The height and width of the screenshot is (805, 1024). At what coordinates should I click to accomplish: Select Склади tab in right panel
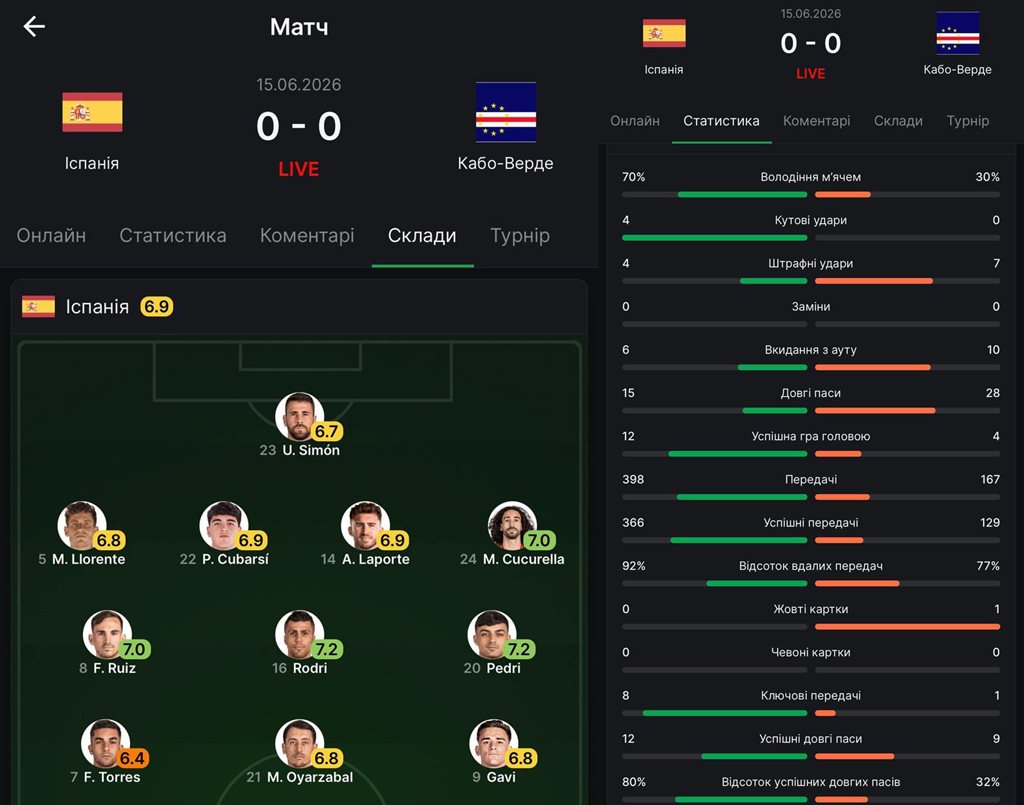pyautogui.click(x=898, y=121)
